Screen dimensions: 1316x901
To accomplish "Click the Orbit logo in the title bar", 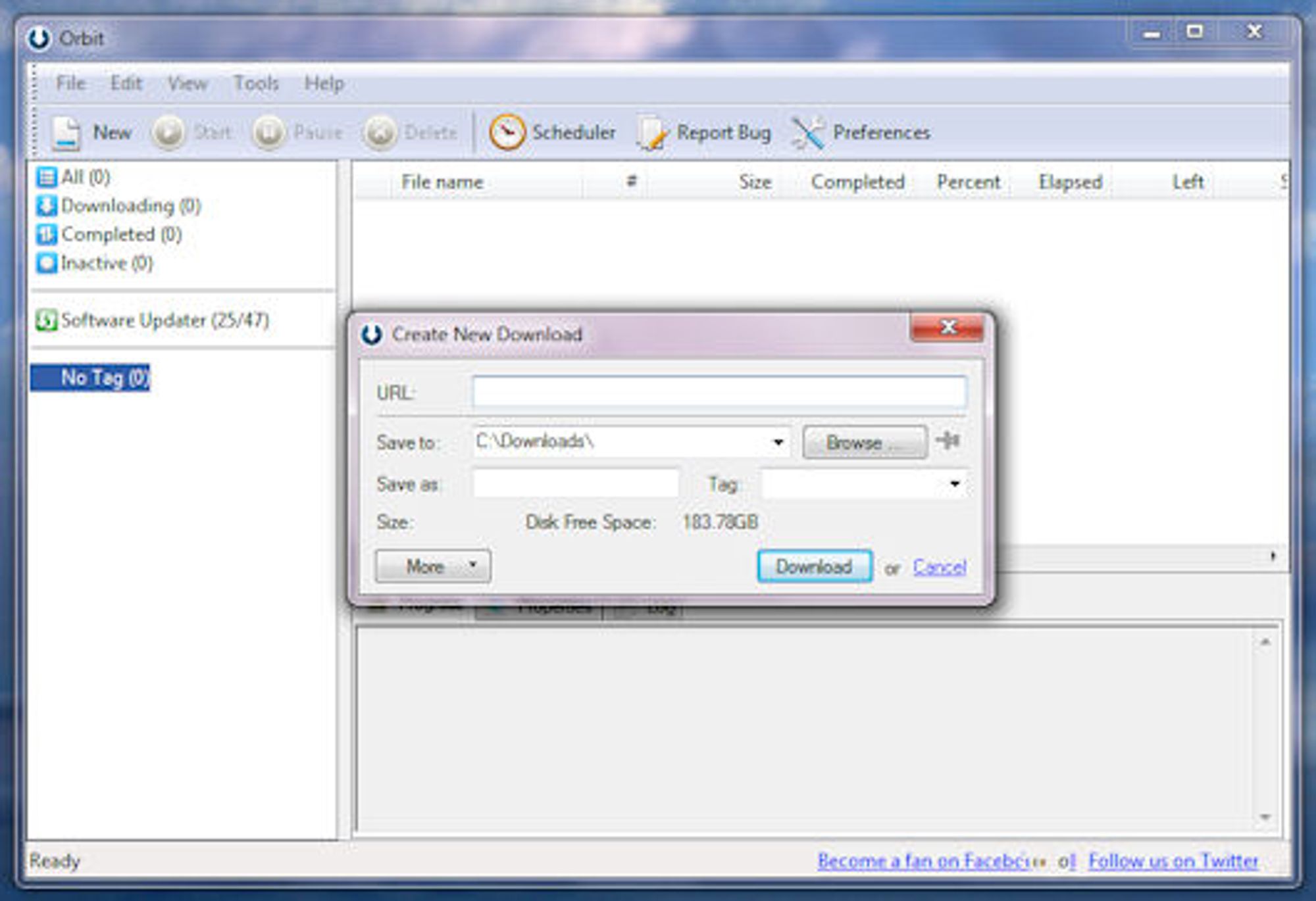I will [x=39, y=38].
